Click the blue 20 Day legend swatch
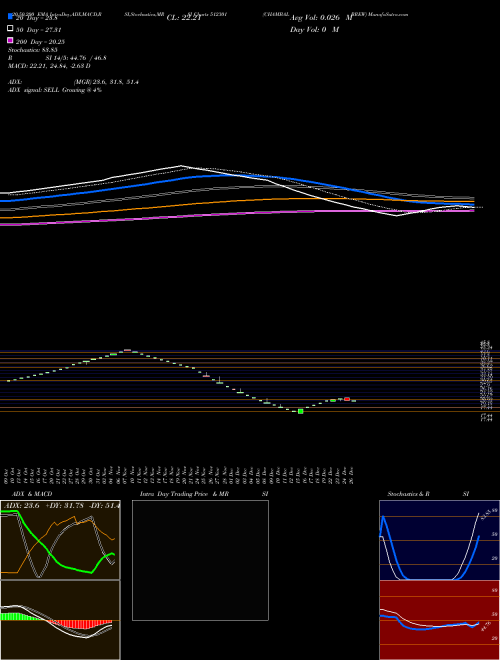The height and width of the screenshot is (660, 500). pos(11,17)
